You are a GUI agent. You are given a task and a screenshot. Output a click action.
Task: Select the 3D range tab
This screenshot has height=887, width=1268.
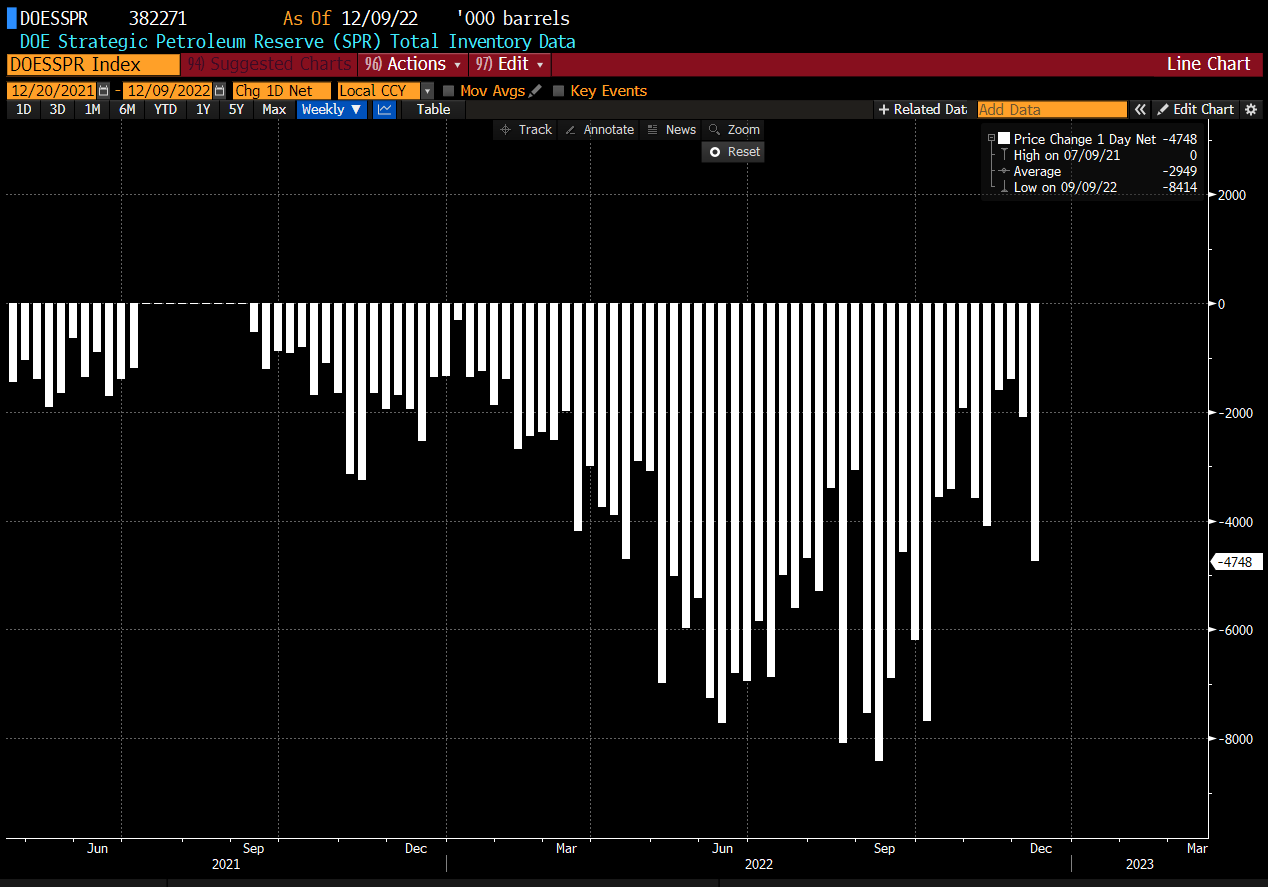pos(58,109)
